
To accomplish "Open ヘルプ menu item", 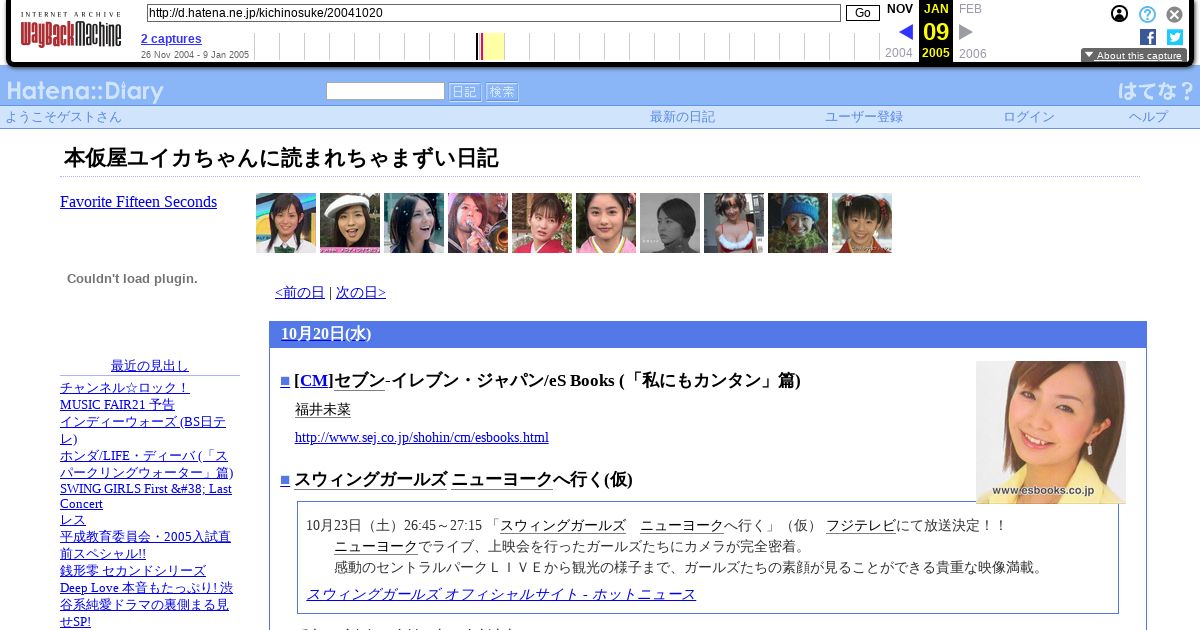I will (1148, 117).
